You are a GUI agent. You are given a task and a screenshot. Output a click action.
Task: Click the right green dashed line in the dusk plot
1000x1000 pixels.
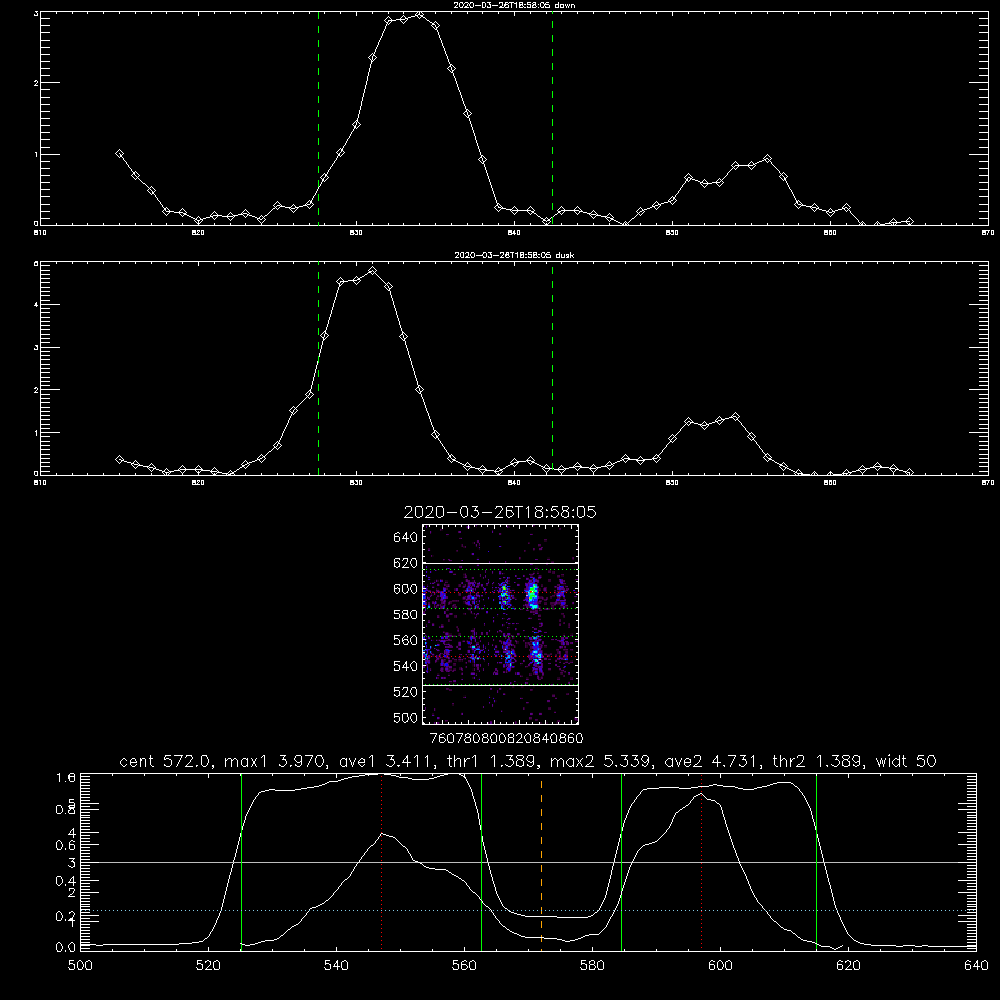point(552,370)
